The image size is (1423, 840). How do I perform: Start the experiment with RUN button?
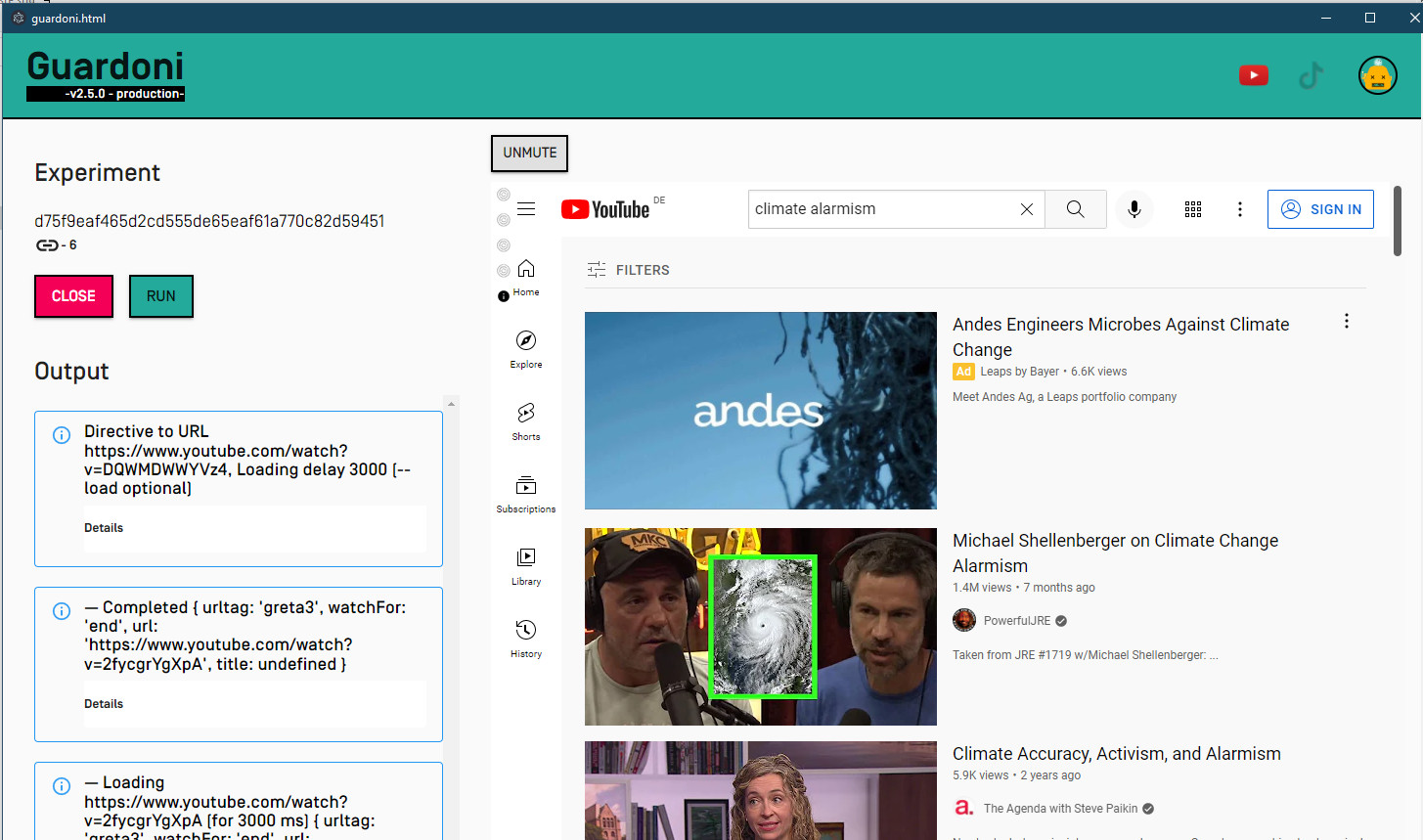[x=161, y=296]
